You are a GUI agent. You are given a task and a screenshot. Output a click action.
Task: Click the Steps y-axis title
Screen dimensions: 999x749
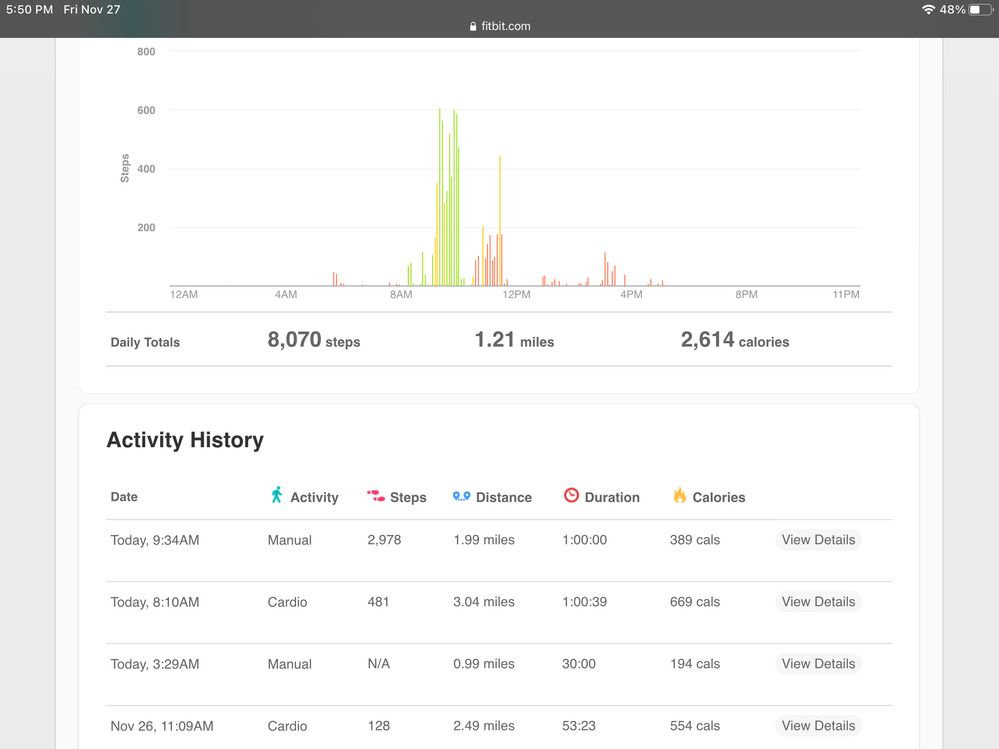pyautogui.click(x=125, y=168)
